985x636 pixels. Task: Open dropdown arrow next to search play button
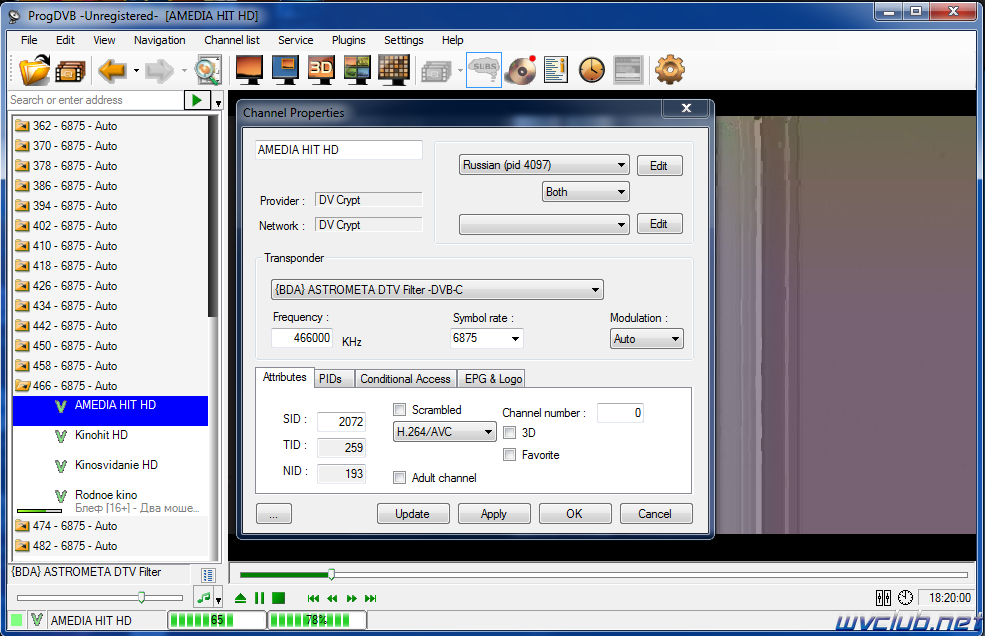click(x=218, y=102)
